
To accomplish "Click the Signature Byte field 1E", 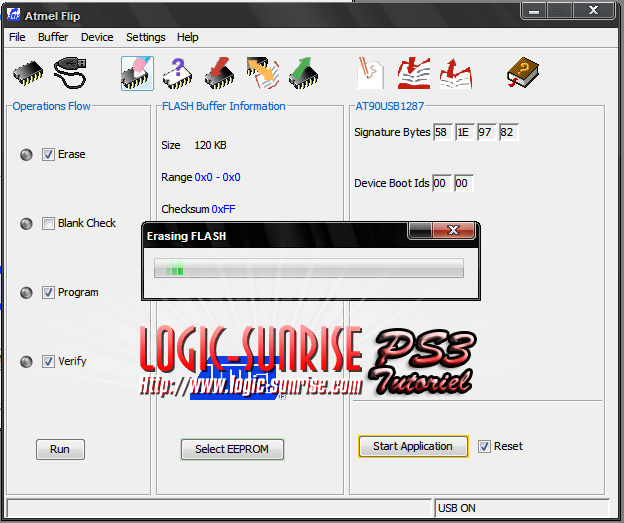I will 464,132.
